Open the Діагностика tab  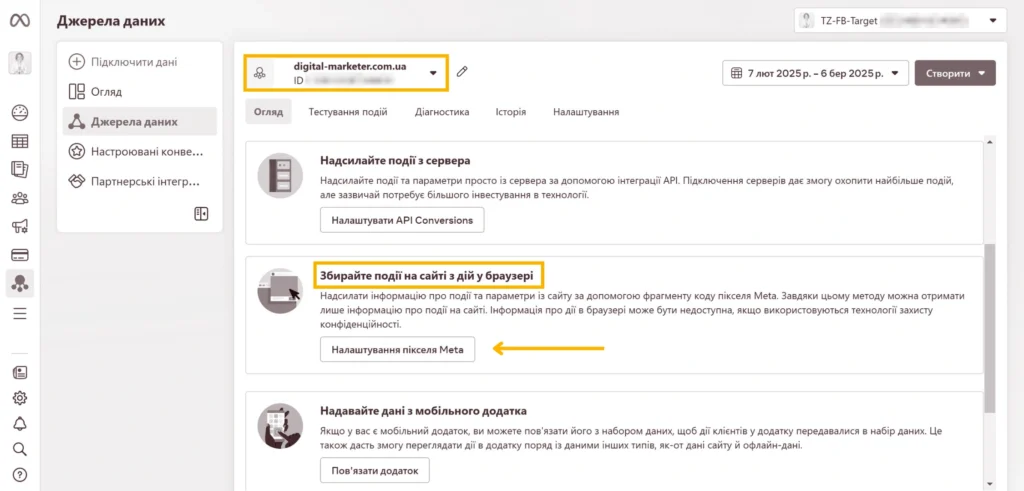[x=442, y=112]
